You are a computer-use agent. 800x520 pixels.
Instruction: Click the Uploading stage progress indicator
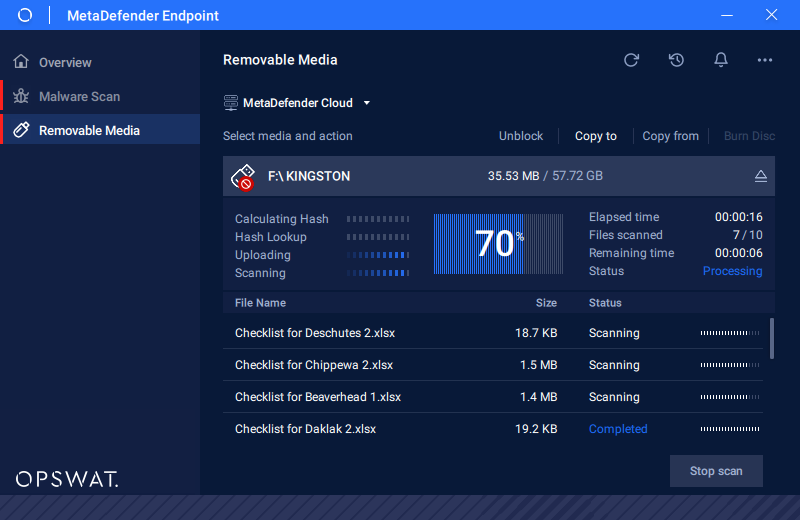(378, 255)
